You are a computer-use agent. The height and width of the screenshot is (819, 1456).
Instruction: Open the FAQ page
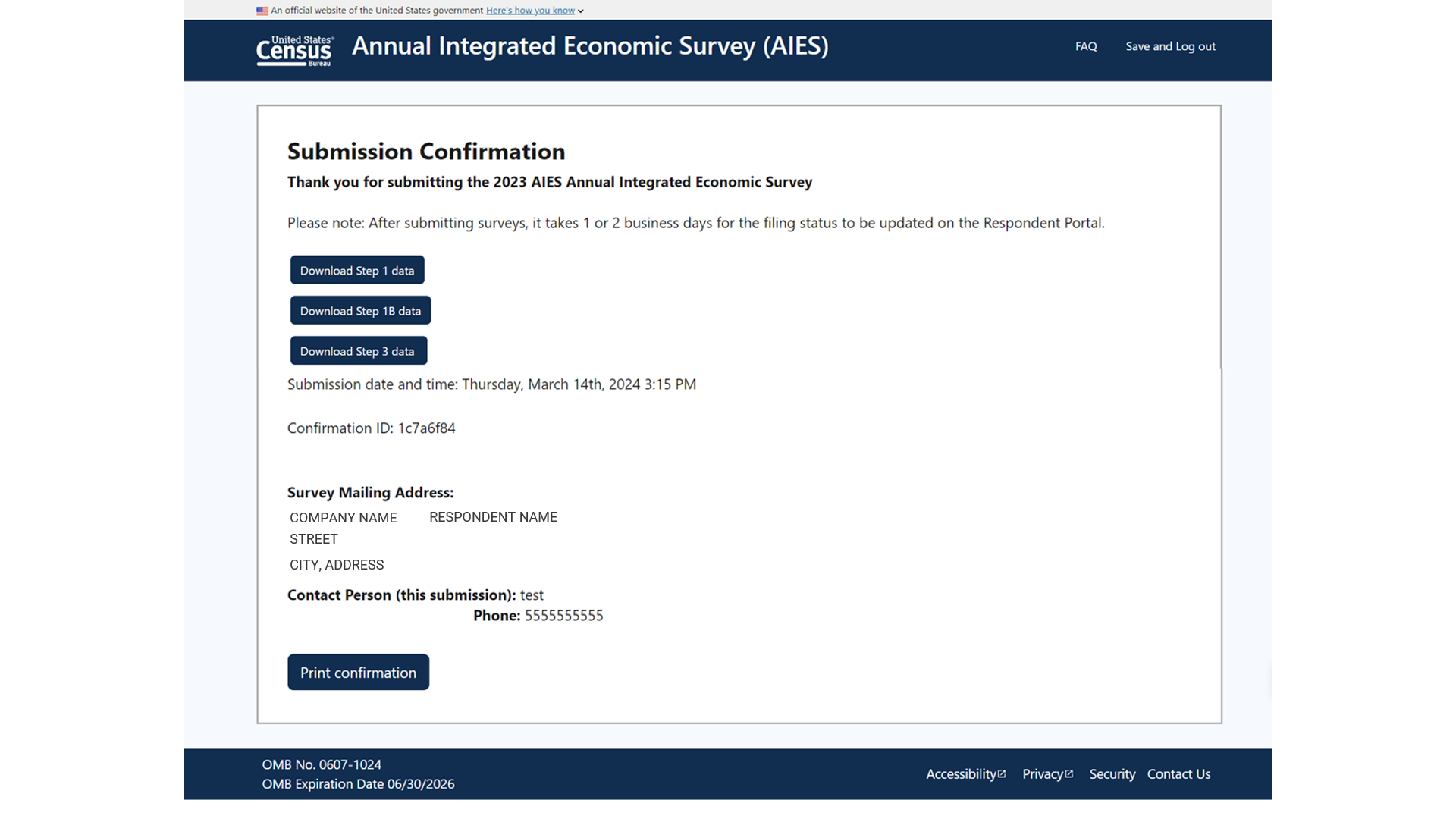pyautogui.click(x=1086, y=46)
